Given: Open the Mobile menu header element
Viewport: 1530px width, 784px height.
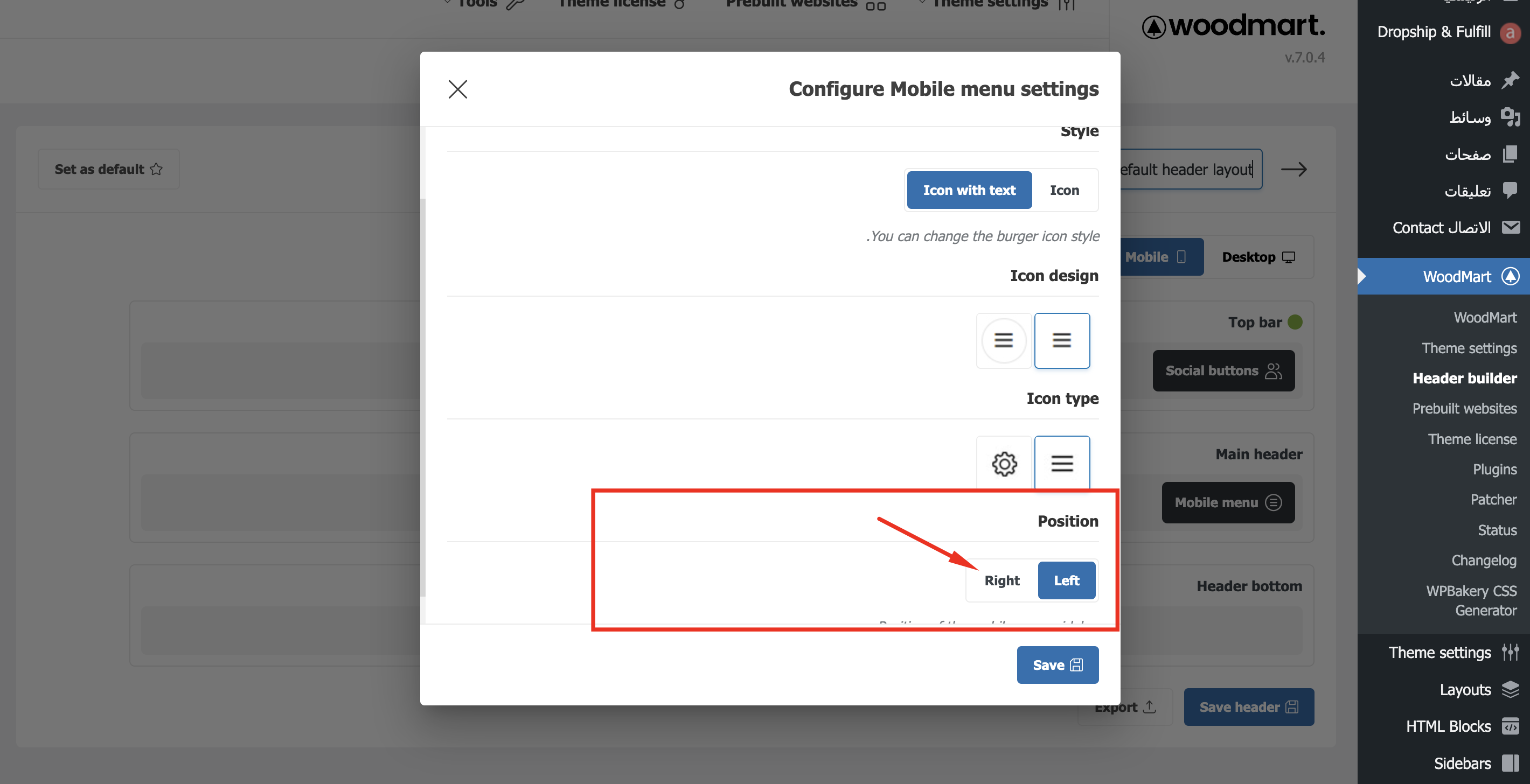Looking at the screenshot, I should (x=1228, y=502).
